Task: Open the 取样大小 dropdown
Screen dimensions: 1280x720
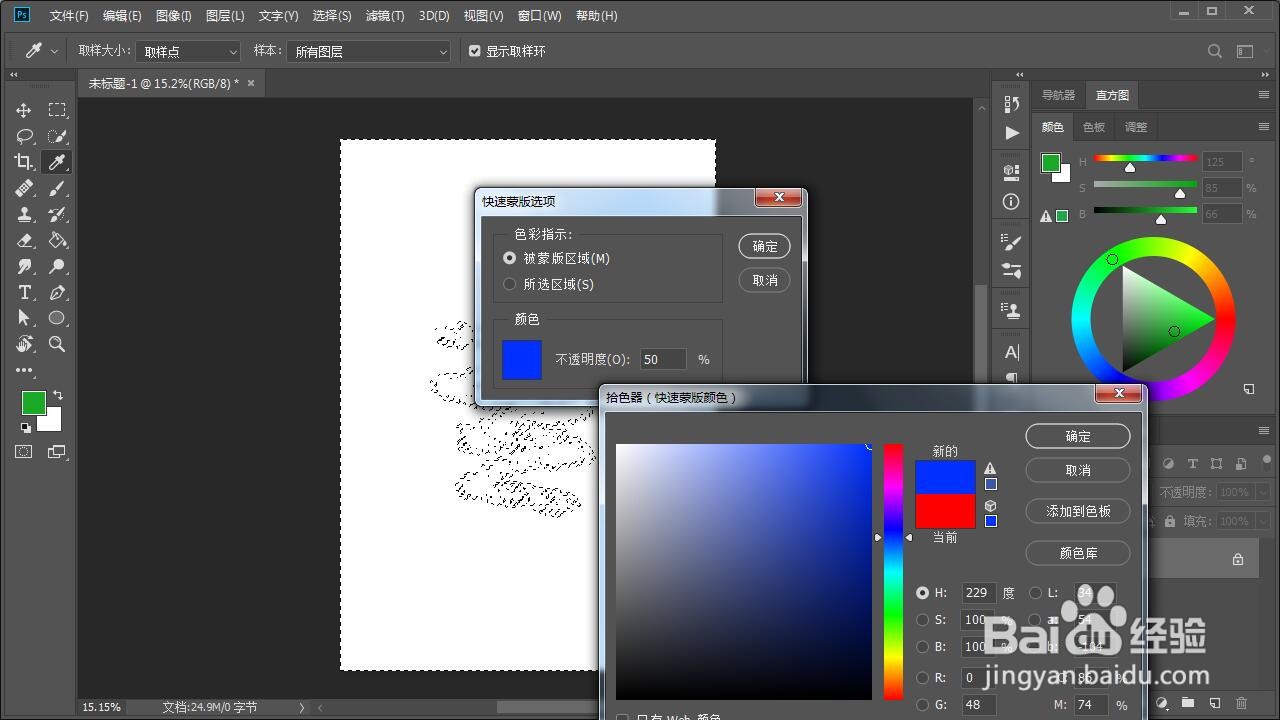Action: point(188,51)
